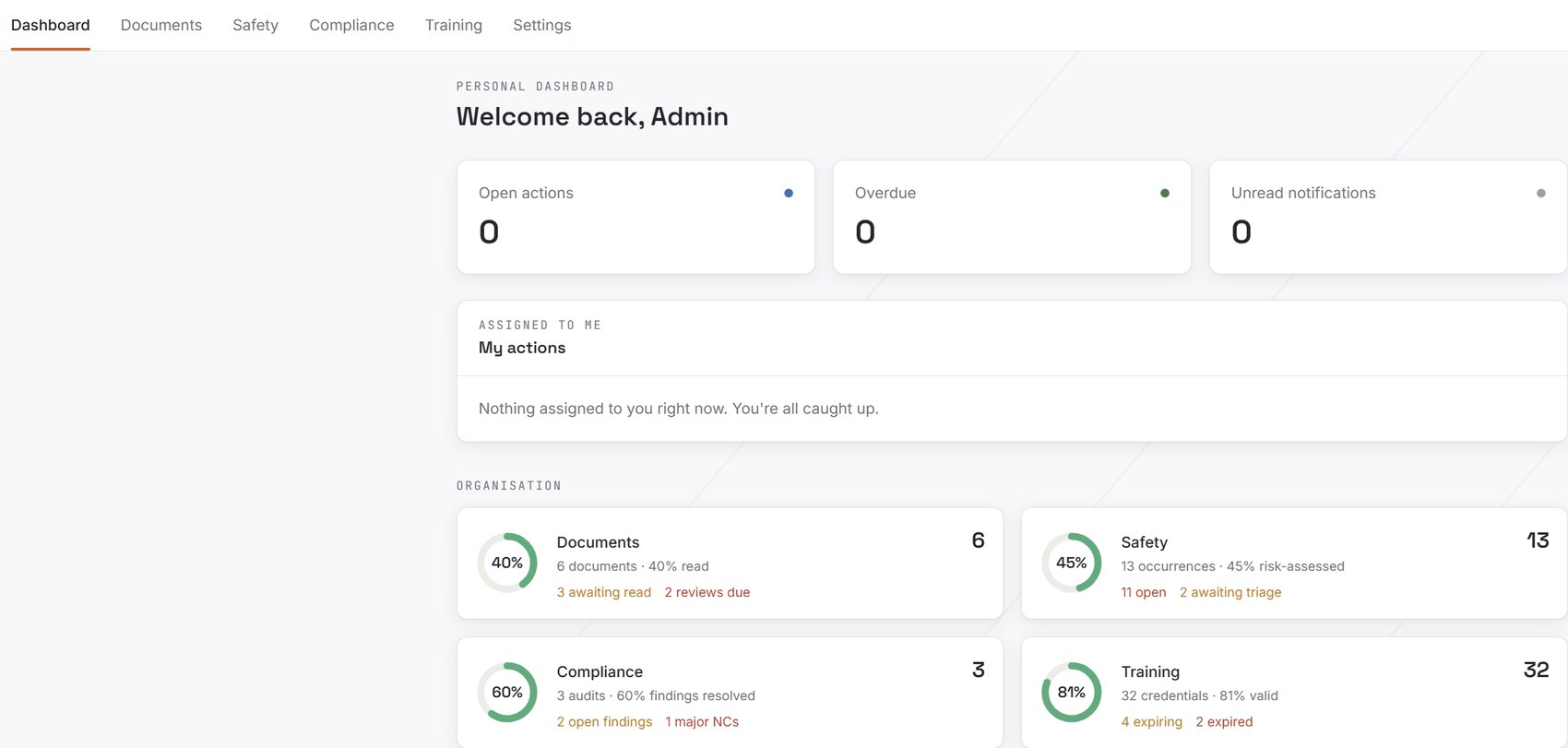Go to the Safety tab

(x=255, y=25)
